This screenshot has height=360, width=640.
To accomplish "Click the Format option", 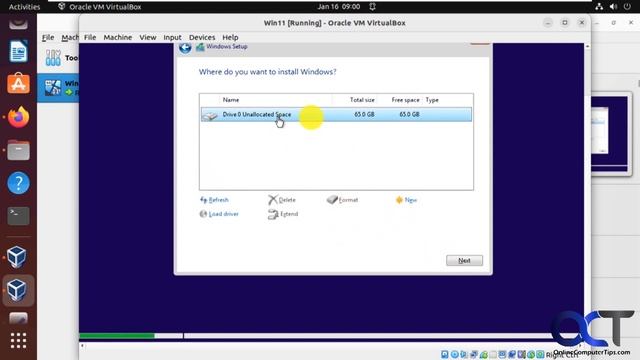I will pos(342,200).
